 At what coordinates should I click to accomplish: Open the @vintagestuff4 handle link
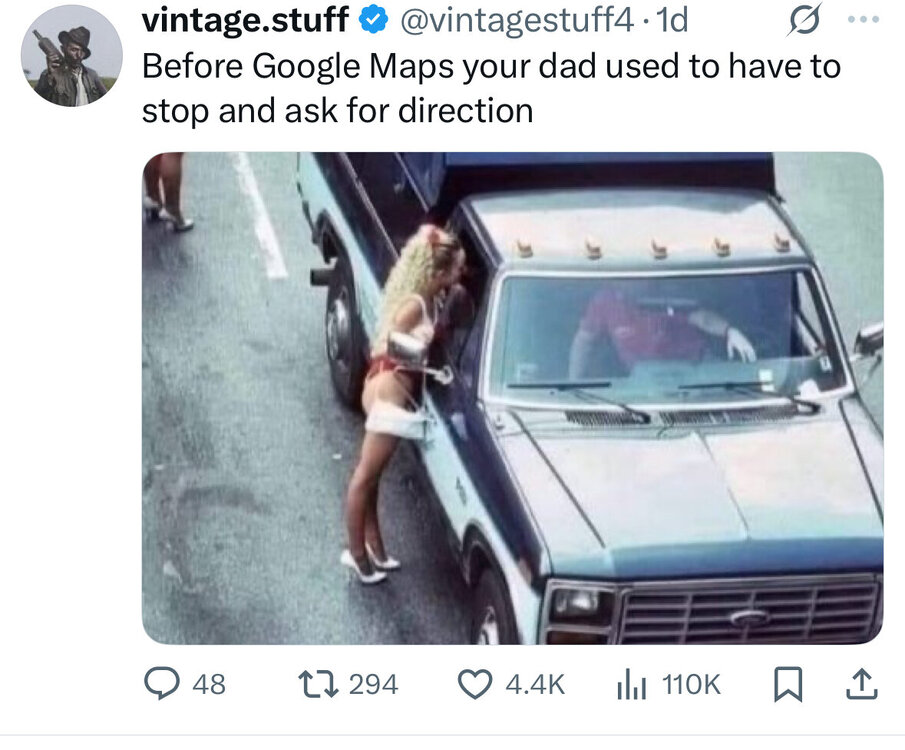pos(516,19)
